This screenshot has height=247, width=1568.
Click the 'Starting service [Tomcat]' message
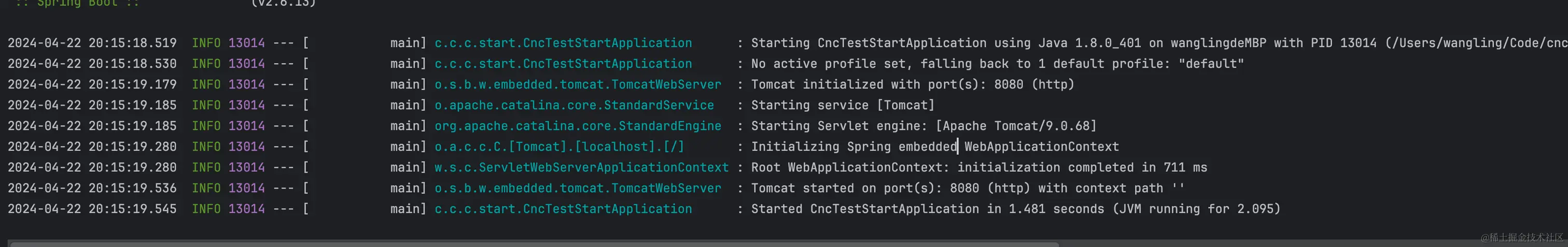842,105
